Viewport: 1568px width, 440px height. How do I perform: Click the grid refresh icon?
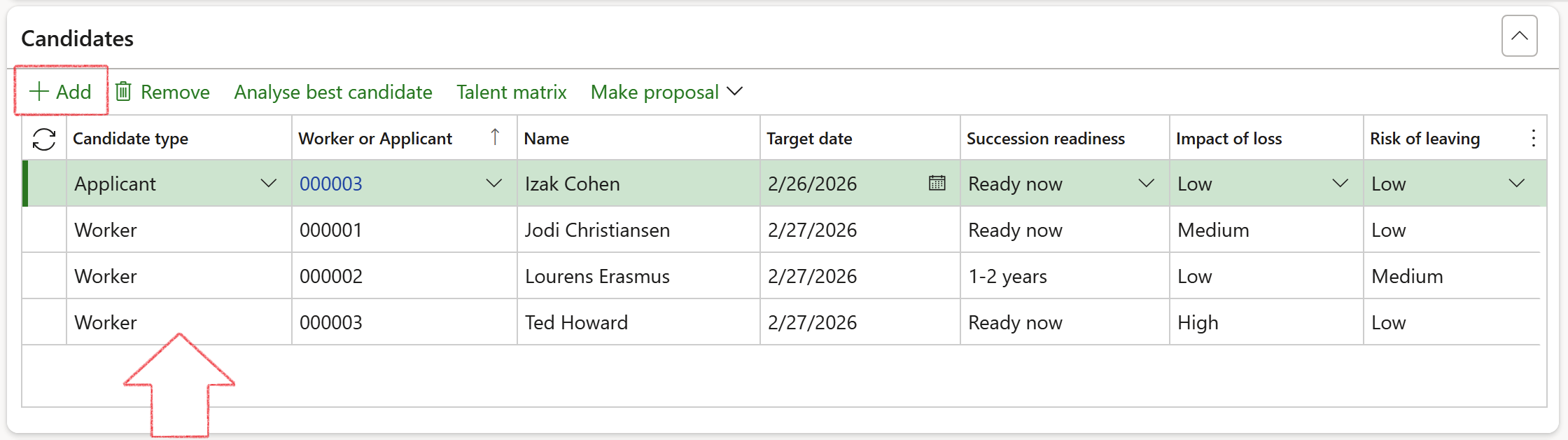pyautogui.click(x=44, y=139)
